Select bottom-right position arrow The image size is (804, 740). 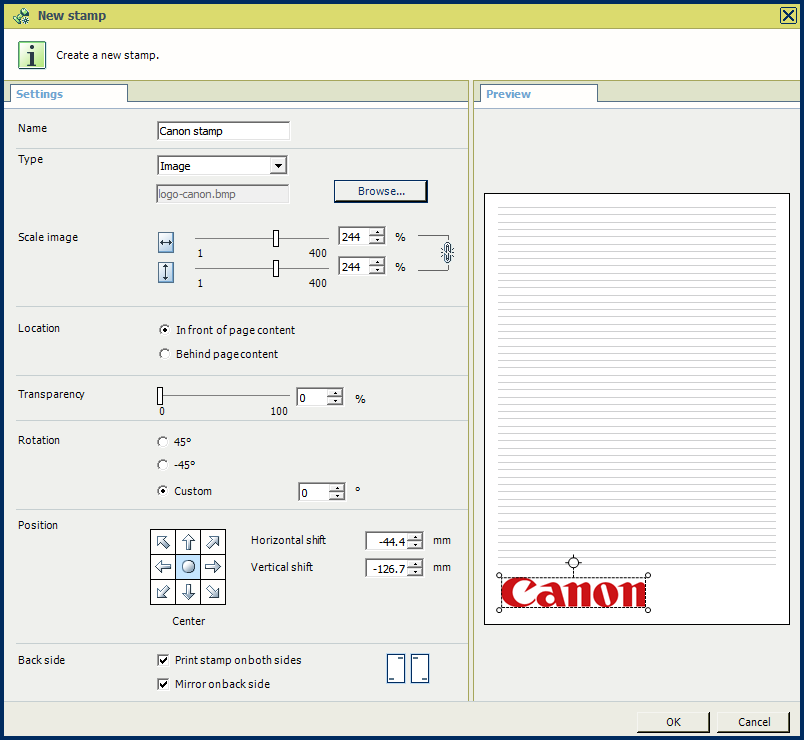pyautogui.click(x=213, y=592)
